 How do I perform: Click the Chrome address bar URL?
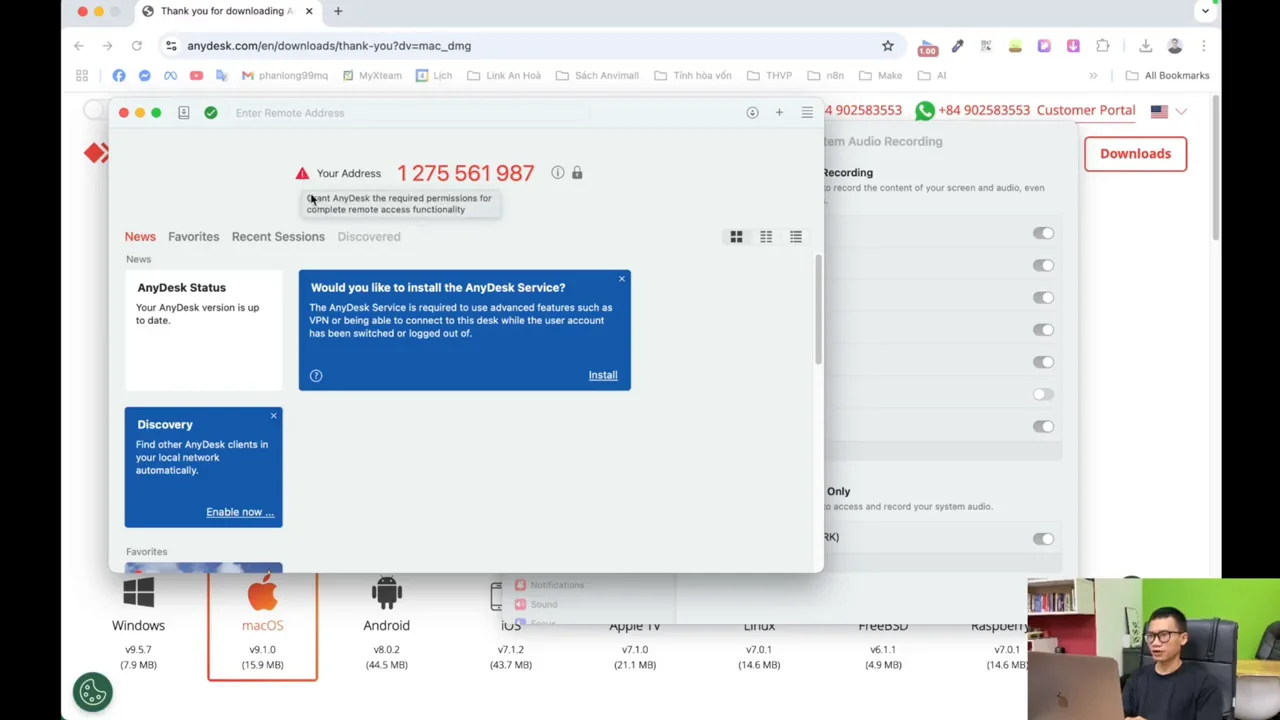click(x=329, y=46)
